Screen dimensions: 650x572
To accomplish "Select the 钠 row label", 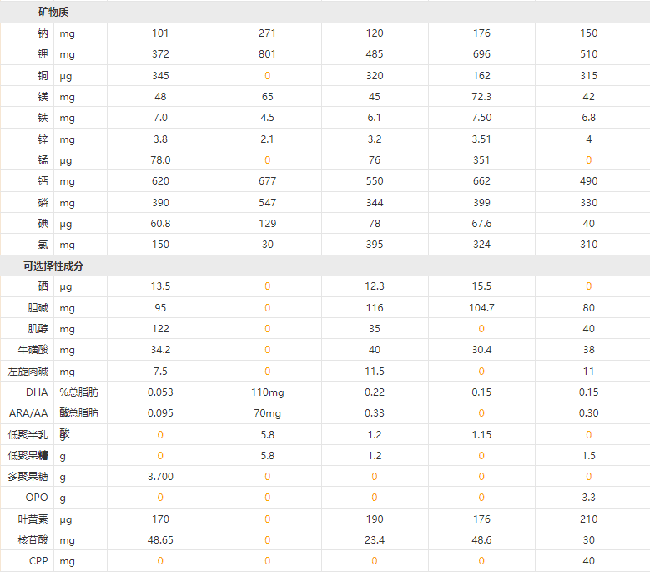I will click(43, 33).
